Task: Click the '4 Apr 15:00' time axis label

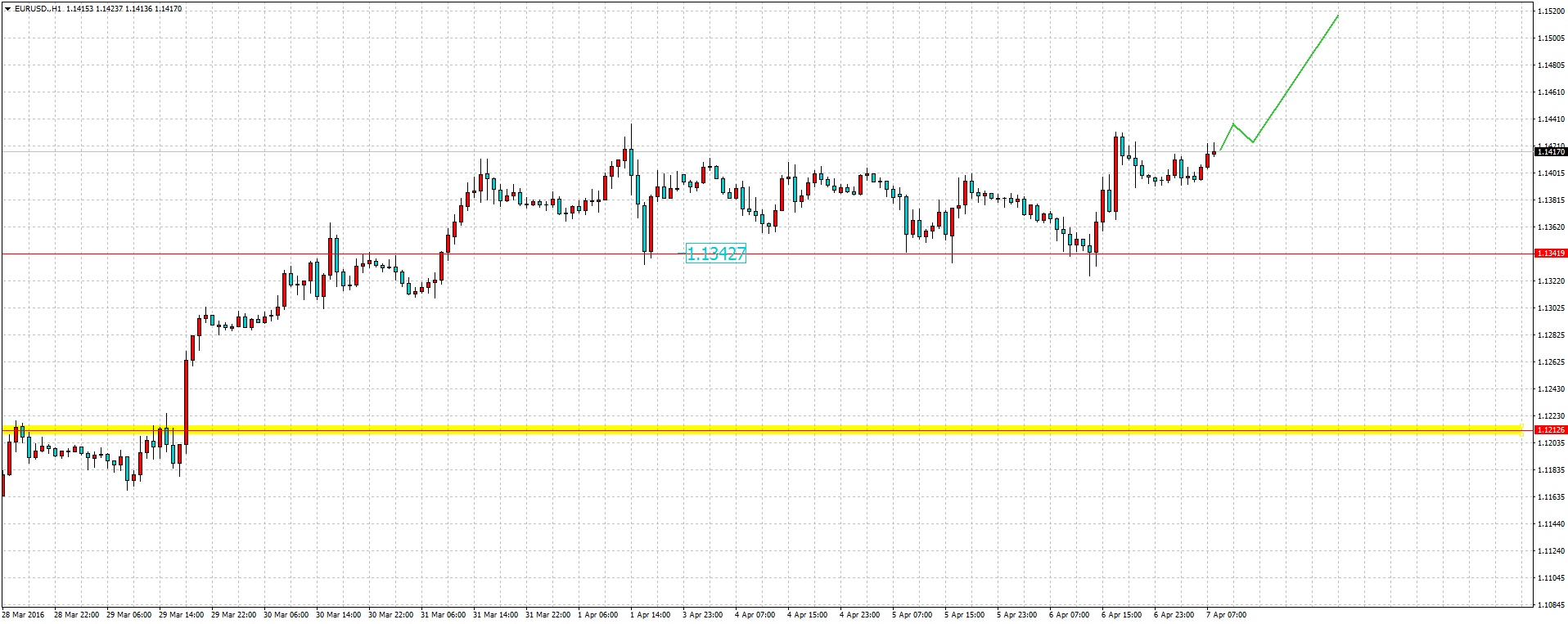Action: (x=807, y=615)
